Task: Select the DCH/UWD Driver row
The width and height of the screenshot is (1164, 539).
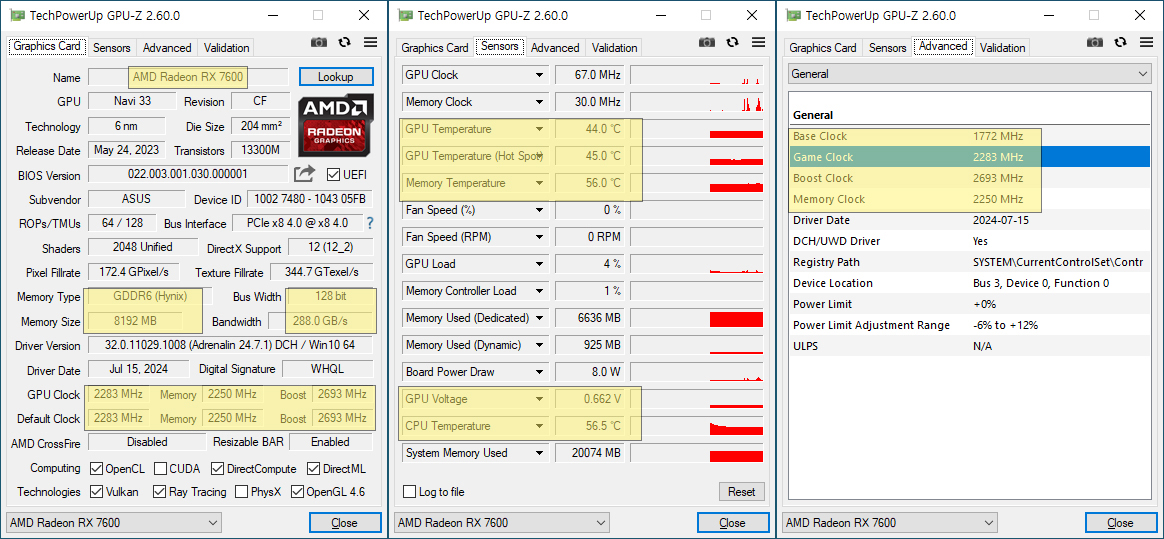Action: coord(969,241)
